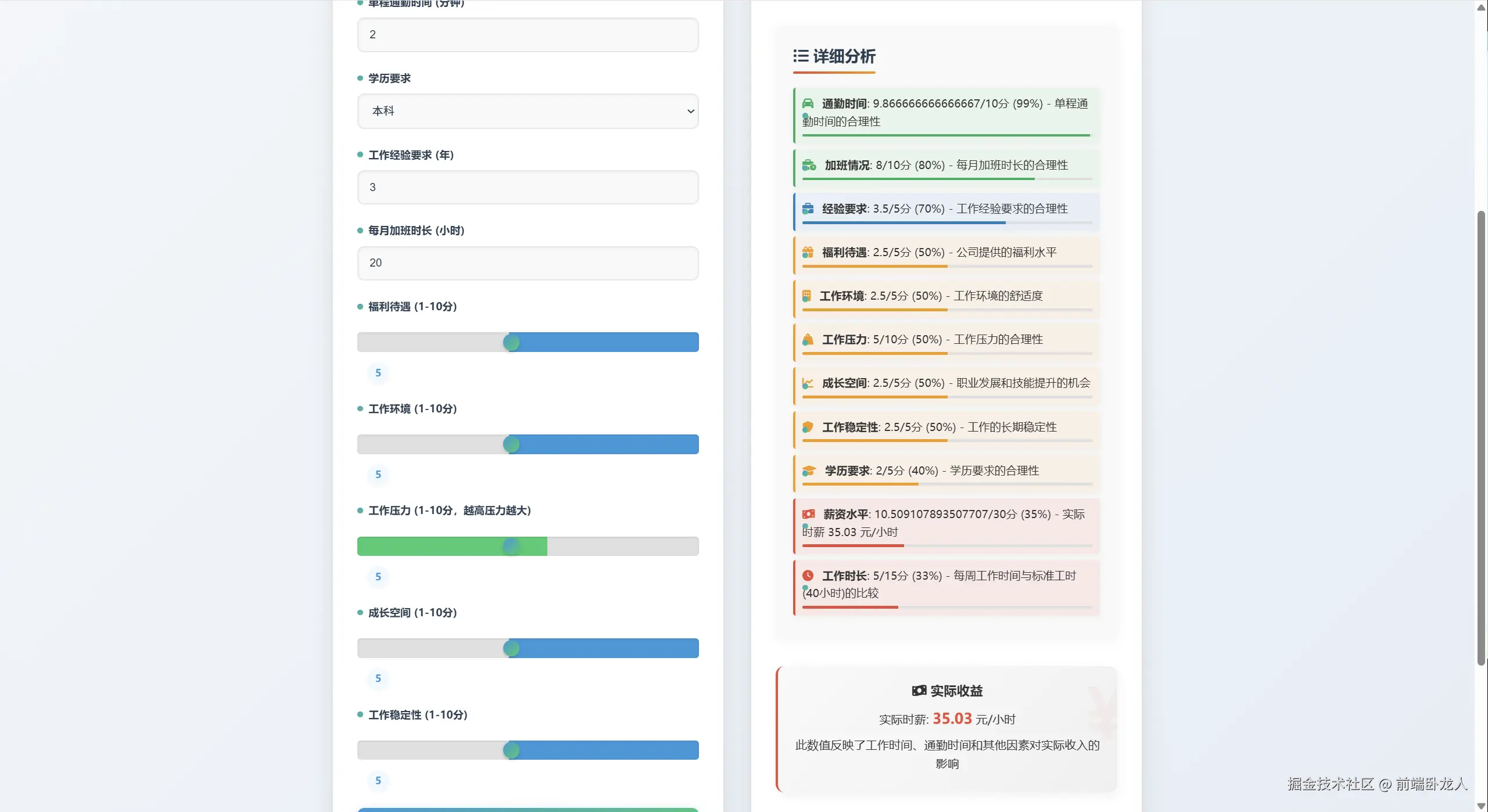The image size is (1488, 812).
Task: Click the money icon beside 薪资水平
Action: [808, 514]
